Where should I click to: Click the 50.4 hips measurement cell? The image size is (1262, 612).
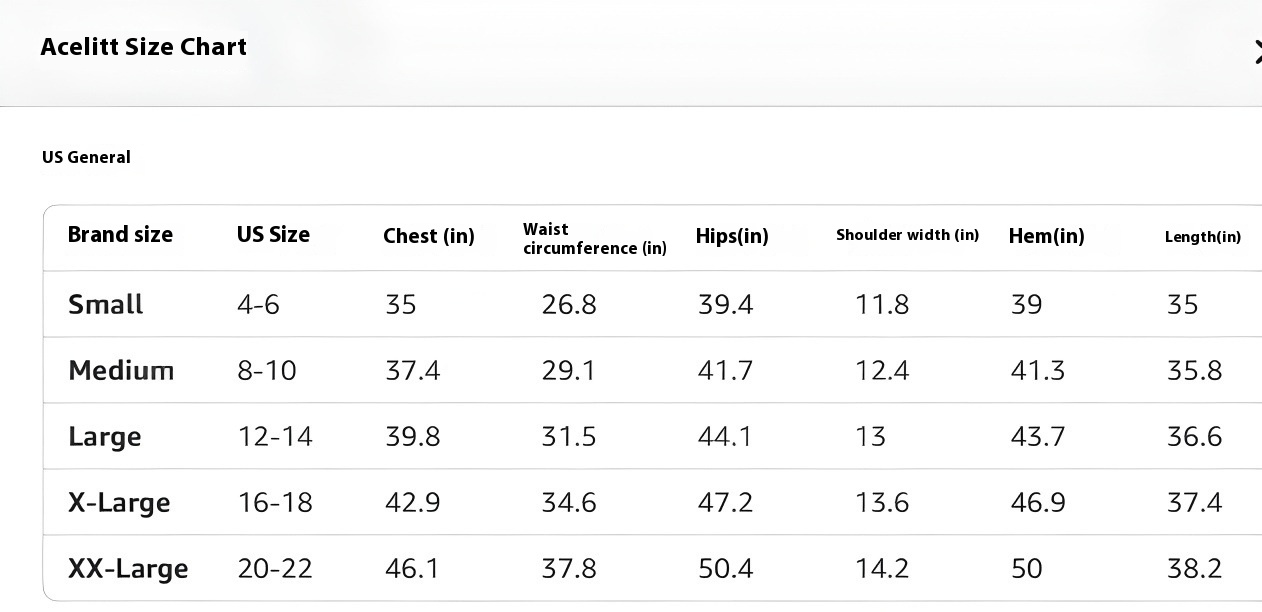(x=725, y=569)
